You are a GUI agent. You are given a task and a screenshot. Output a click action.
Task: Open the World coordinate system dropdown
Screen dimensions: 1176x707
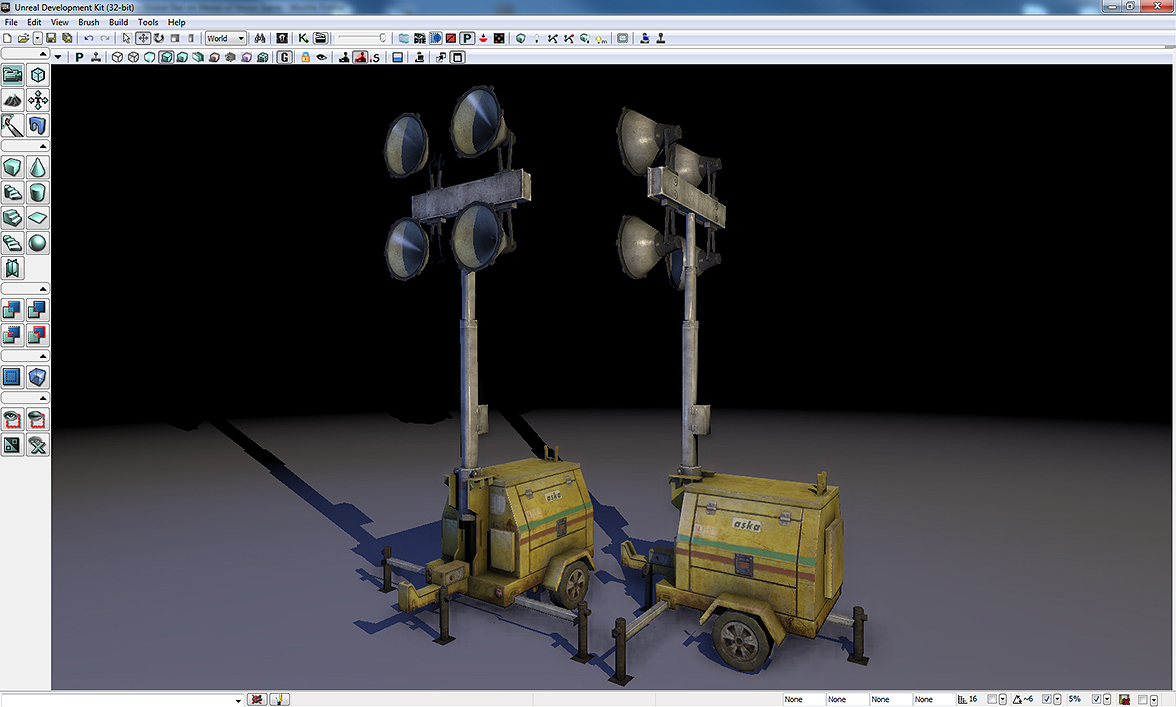coord(226,38)
